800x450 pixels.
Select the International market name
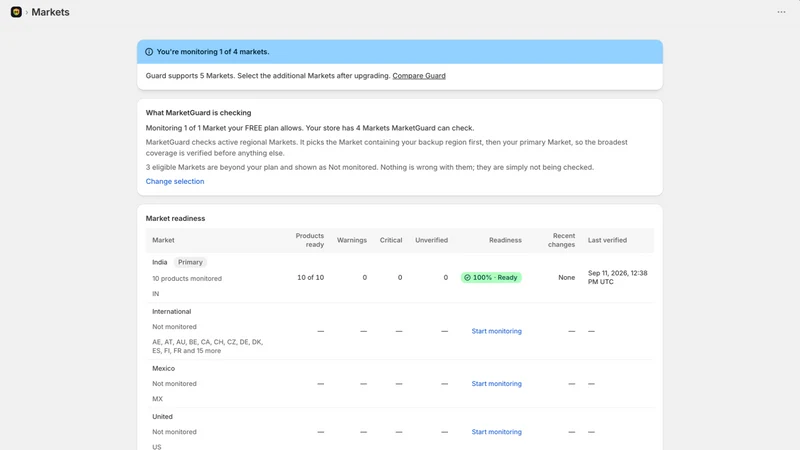[x=171, y=311]
